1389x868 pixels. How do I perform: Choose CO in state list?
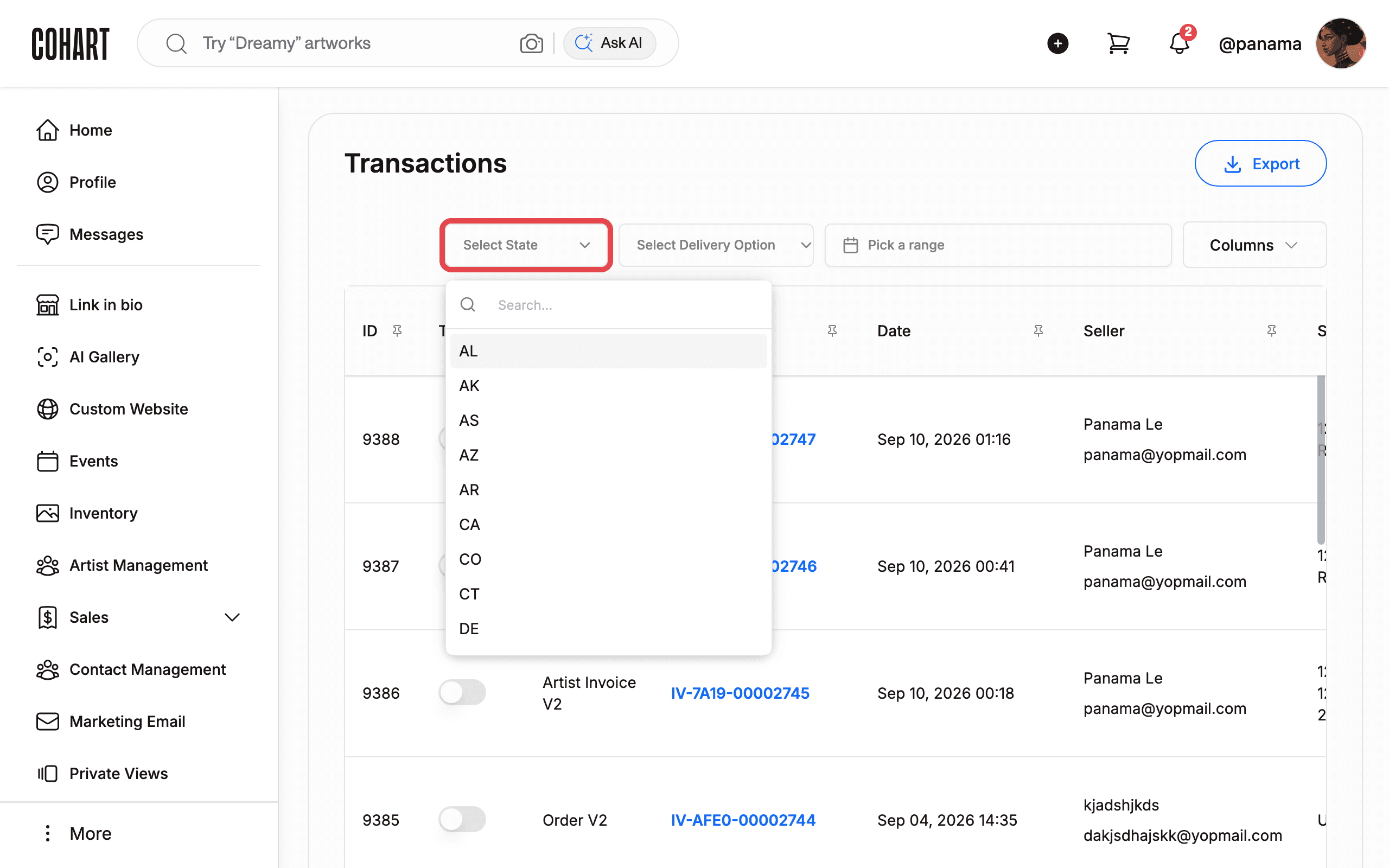coord(608,559)
